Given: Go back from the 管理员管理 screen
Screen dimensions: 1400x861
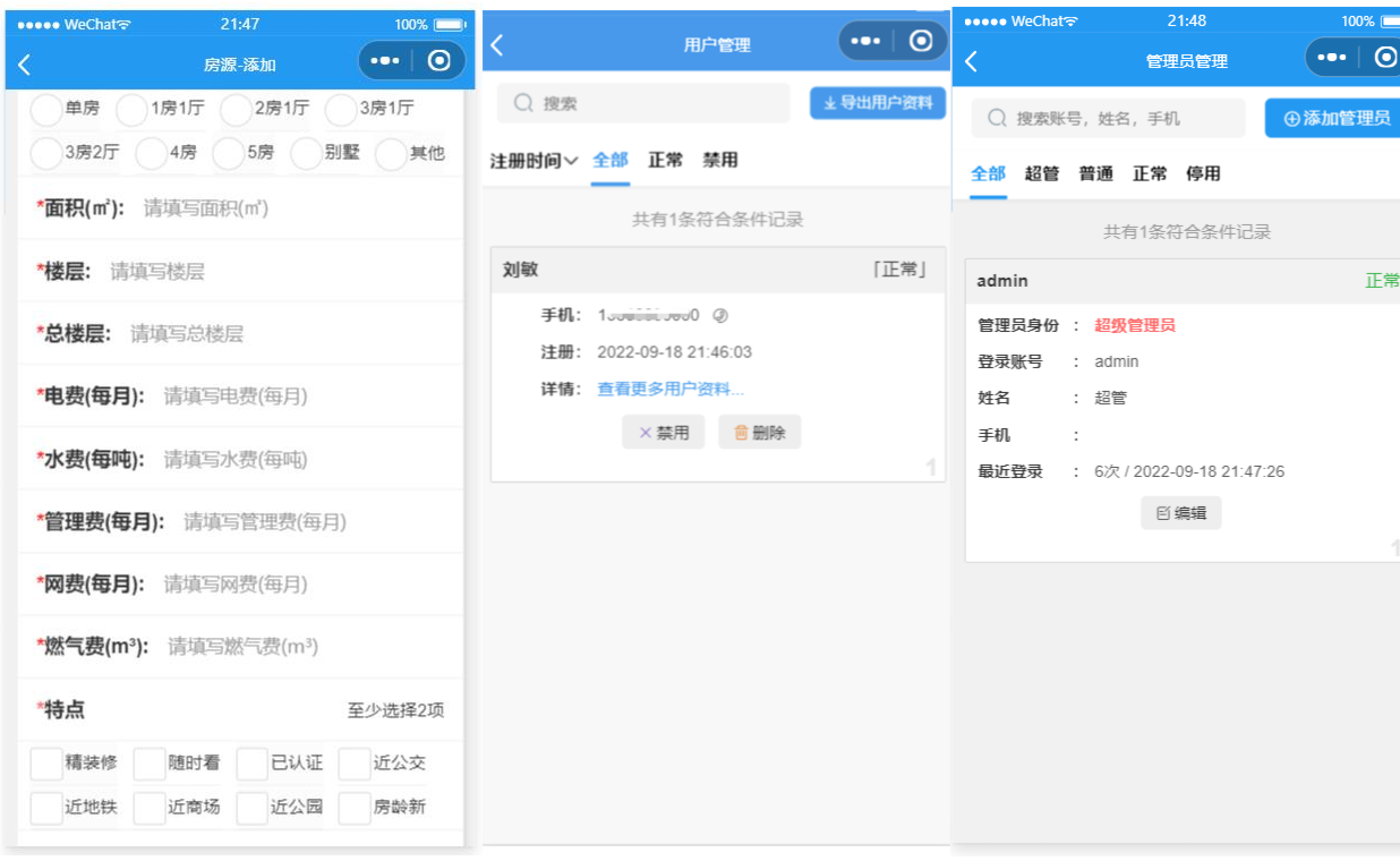Looking at the screenshot, I should pyautogui.click(x=971, y=62).
